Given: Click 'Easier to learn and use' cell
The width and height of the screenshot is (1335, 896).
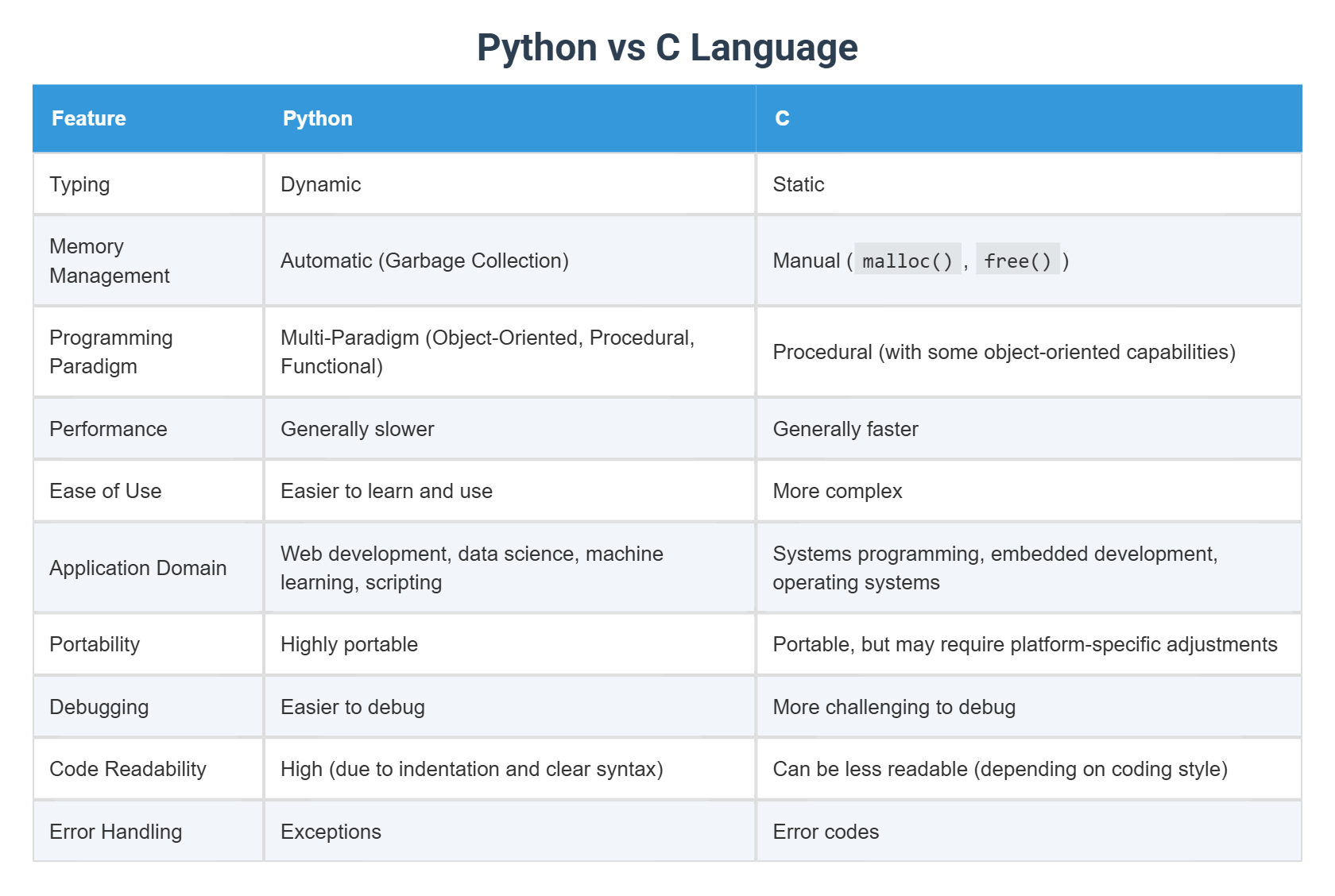Looking at the screenshot, I should click(509, 491).
